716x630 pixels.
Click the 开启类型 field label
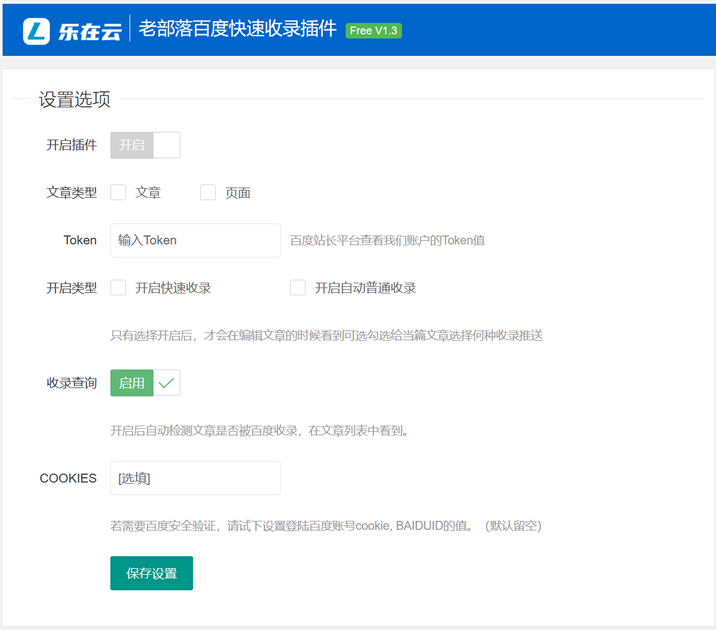coord(72,288)
